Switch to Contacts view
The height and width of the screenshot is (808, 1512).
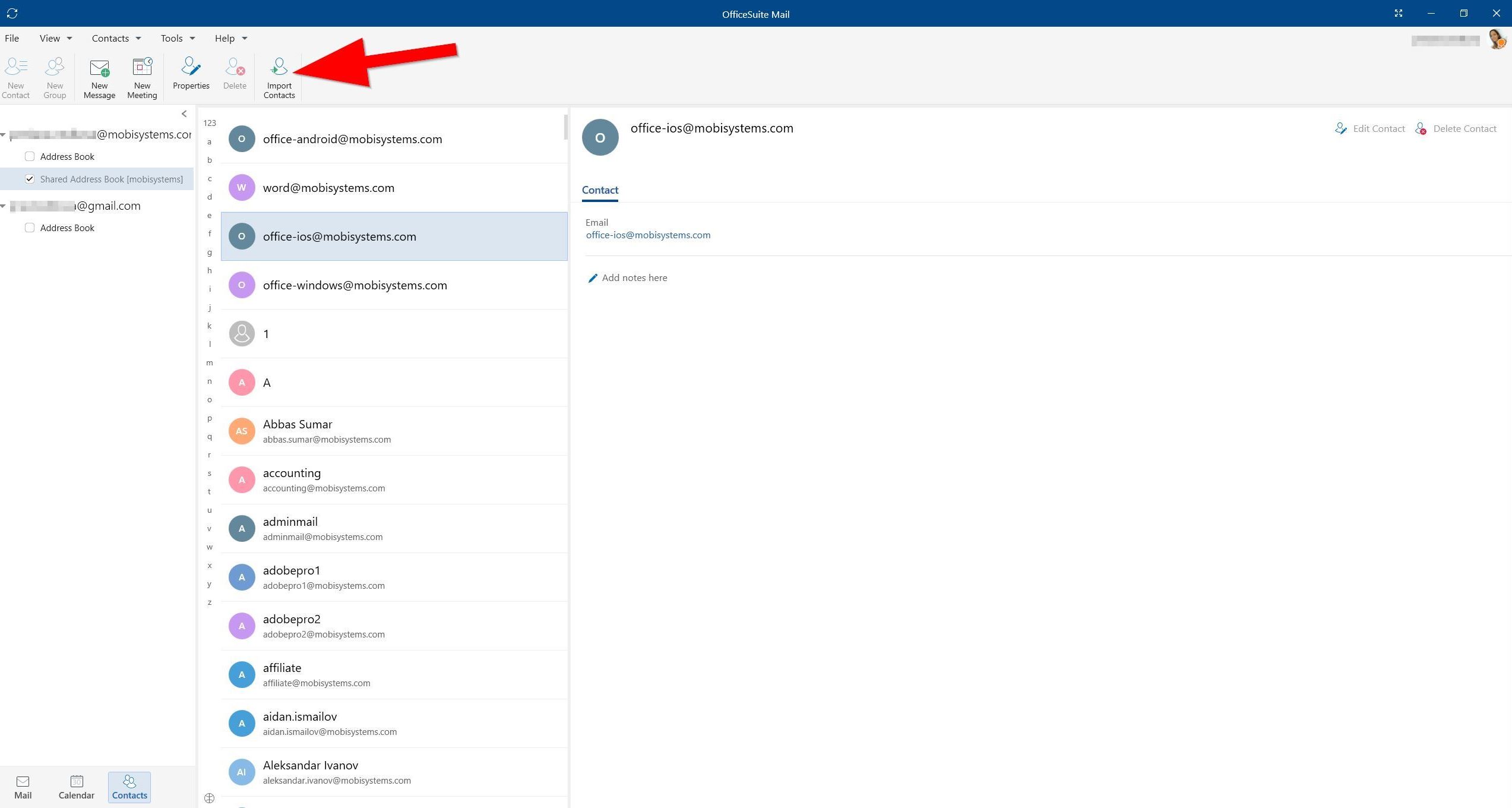click(129, 787)
